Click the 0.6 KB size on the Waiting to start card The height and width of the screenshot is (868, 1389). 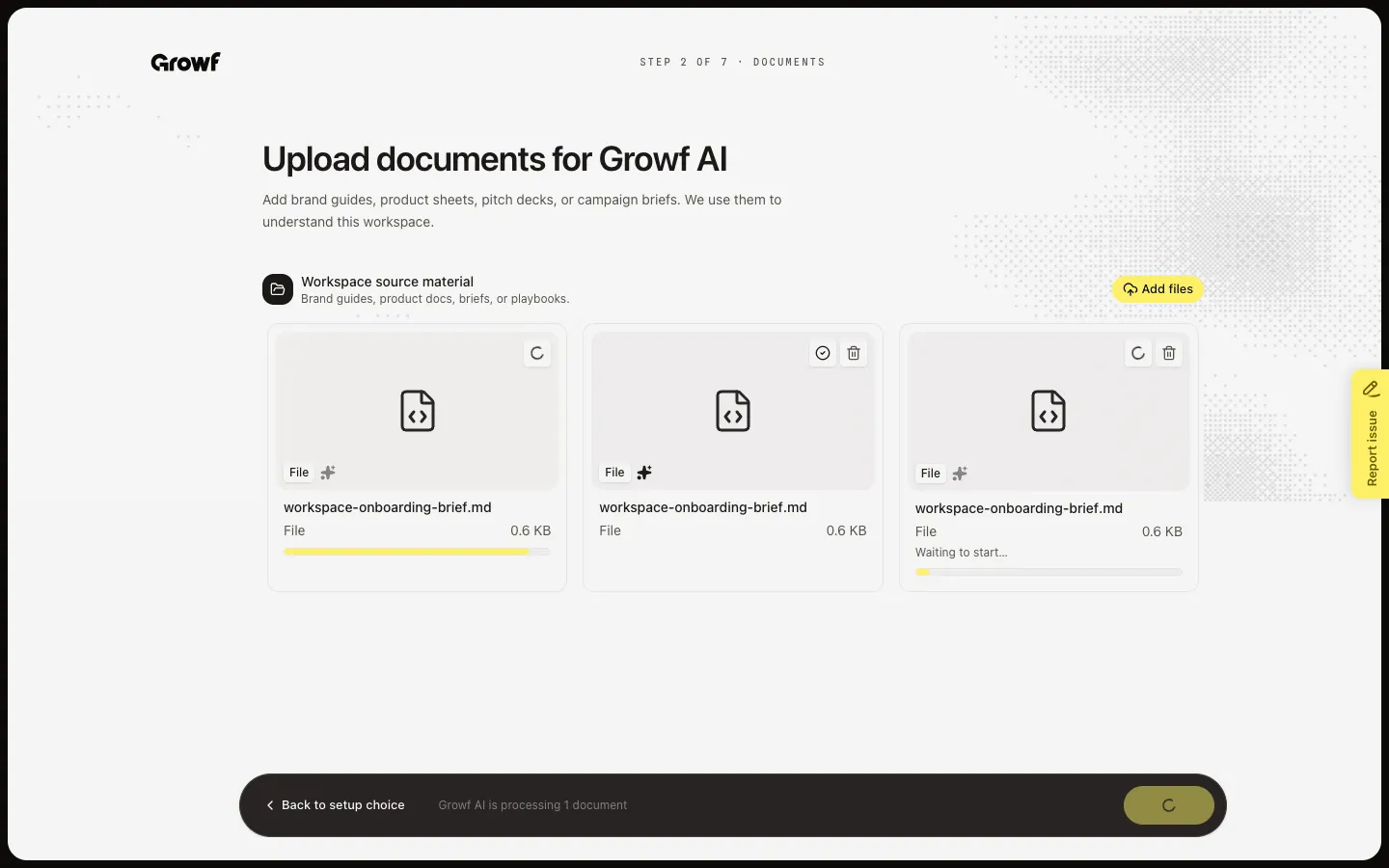coord(1162,531)
